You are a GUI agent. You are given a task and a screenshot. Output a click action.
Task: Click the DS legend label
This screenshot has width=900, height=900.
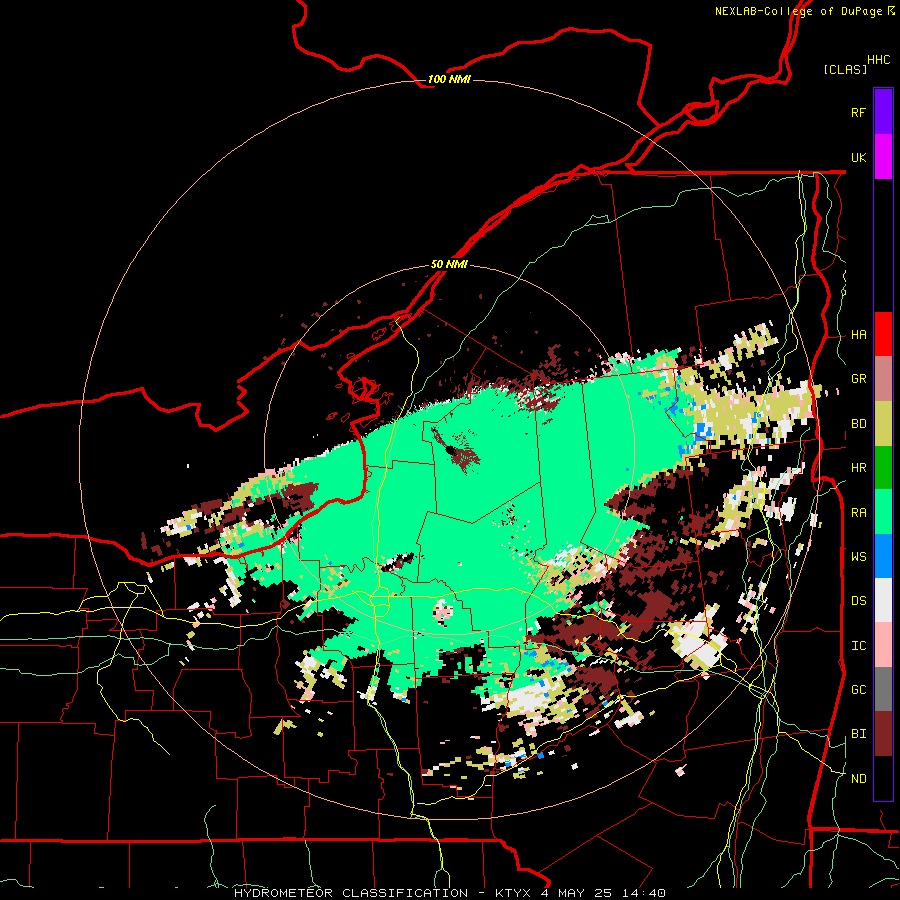coord(858,601)
